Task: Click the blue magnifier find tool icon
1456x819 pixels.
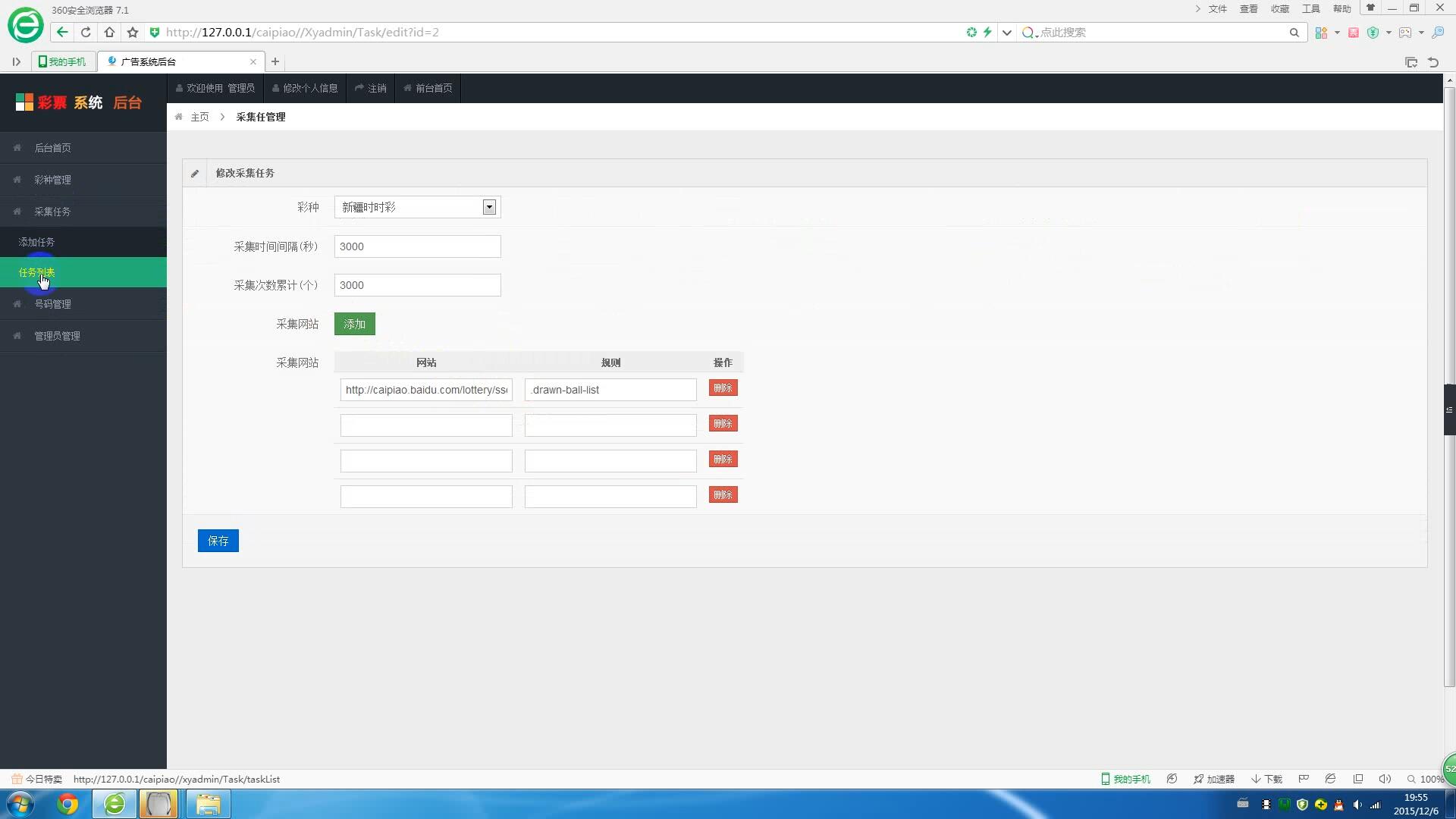Action: click(x=1438, y=33)
